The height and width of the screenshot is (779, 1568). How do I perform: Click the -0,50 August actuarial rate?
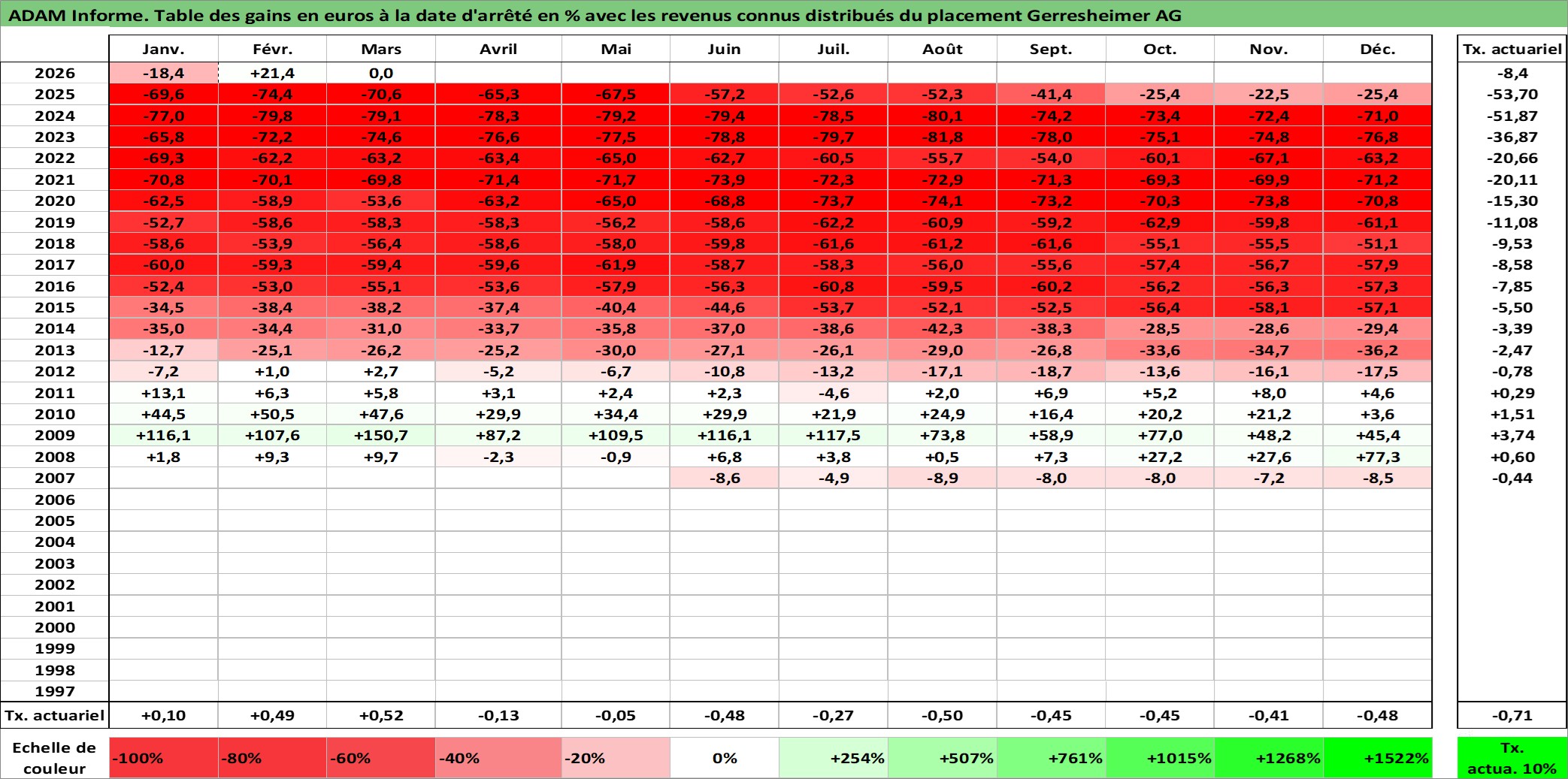(x=943, y=715)
